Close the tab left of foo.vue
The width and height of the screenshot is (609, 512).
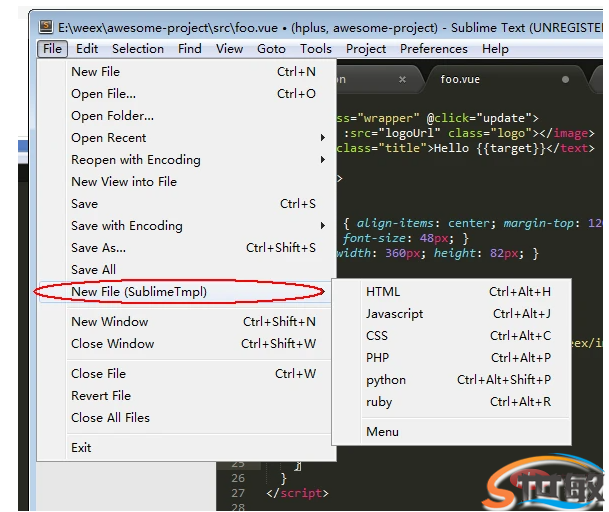point(402,79)
